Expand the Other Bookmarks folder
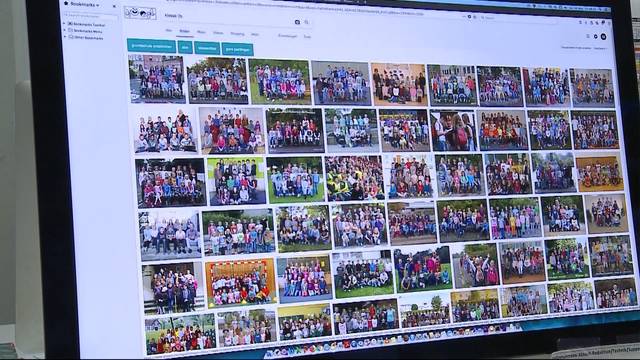Screen dimensions: 640x360 pos(65,36)
